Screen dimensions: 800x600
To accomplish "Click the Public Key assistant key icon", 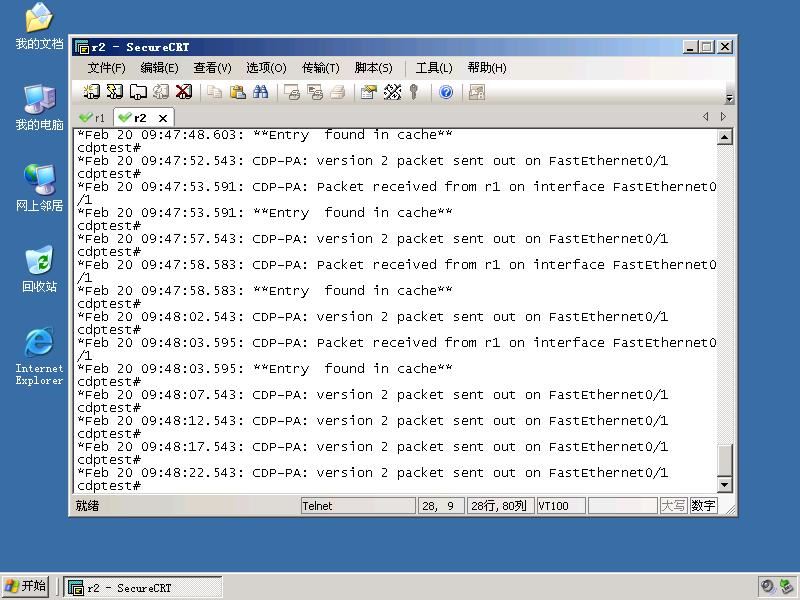I will point(414,92).
